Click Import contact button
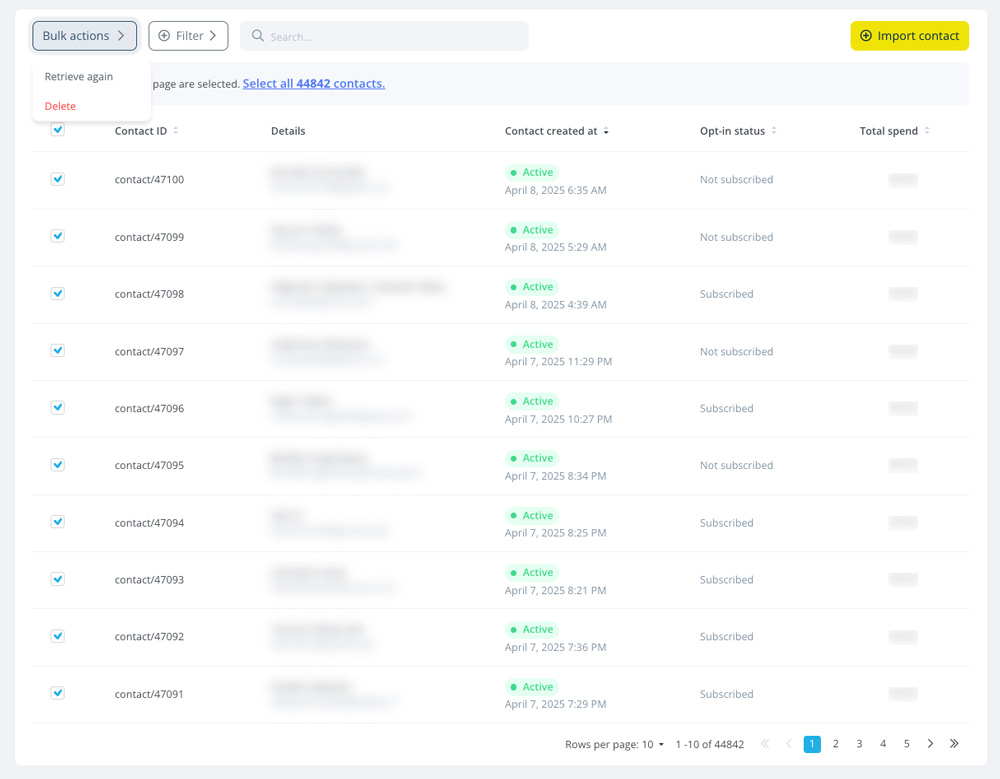The width and height of the screenshot is (1000, 779). coord(909,36)
